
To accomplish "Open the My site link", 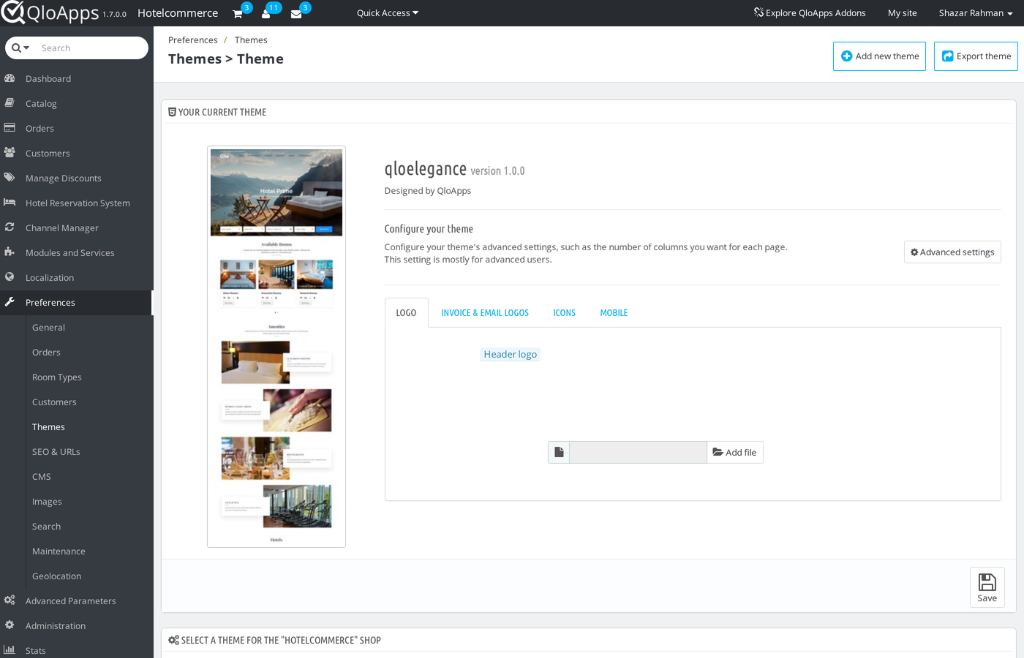I will click(x=902, y=13).
